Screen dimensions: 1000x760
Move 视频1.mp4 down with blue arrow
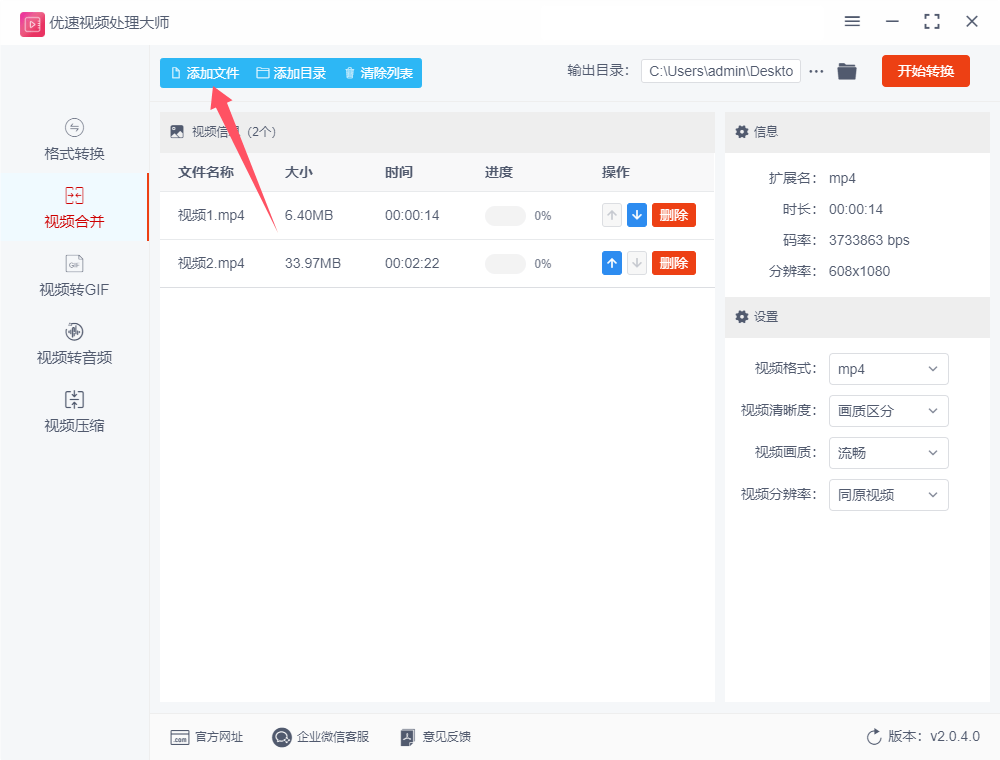637,215
